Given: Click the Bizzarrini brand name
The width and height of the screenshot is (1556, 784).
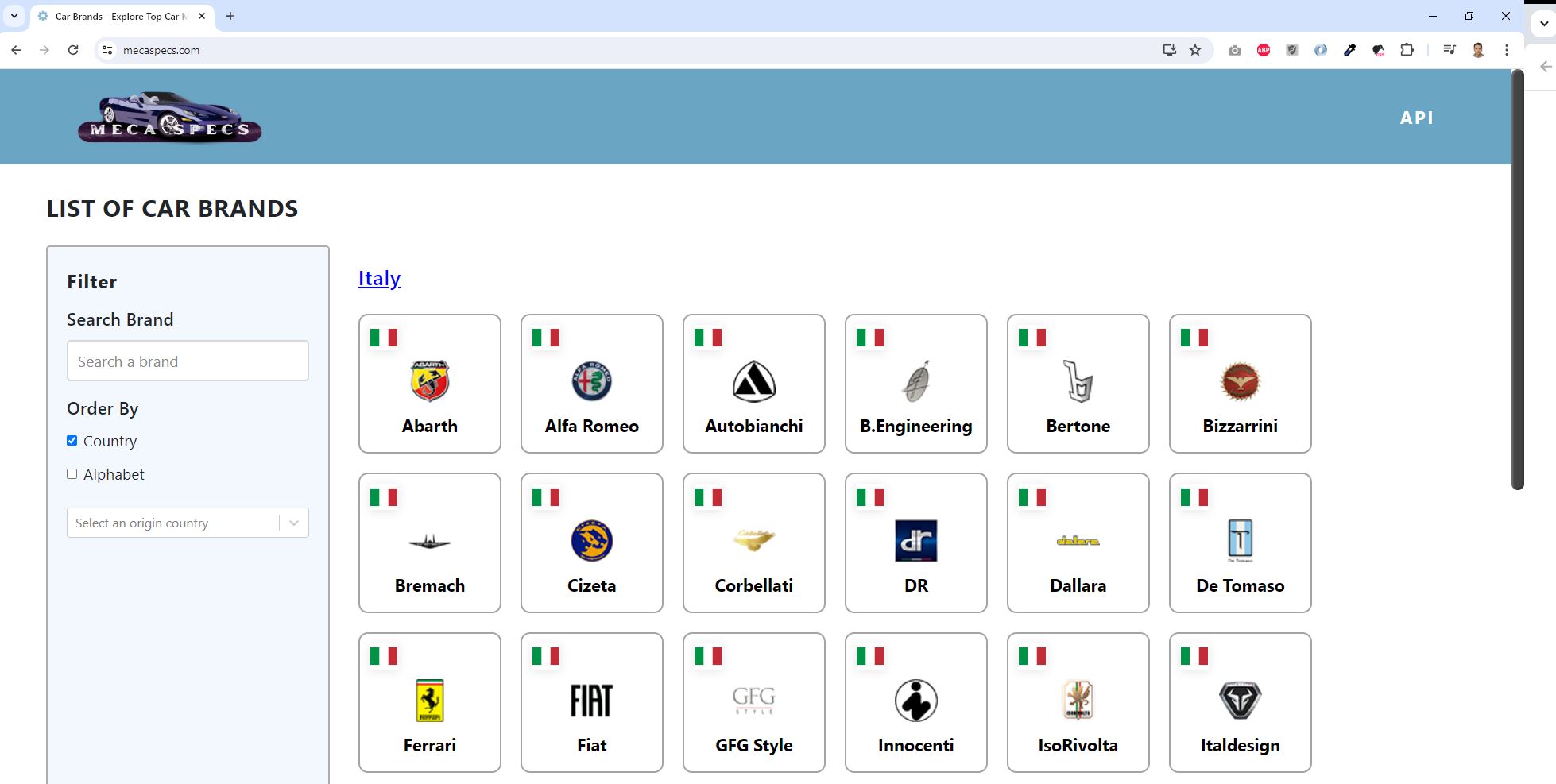Looking at the screenshot, I should 1241,426.
